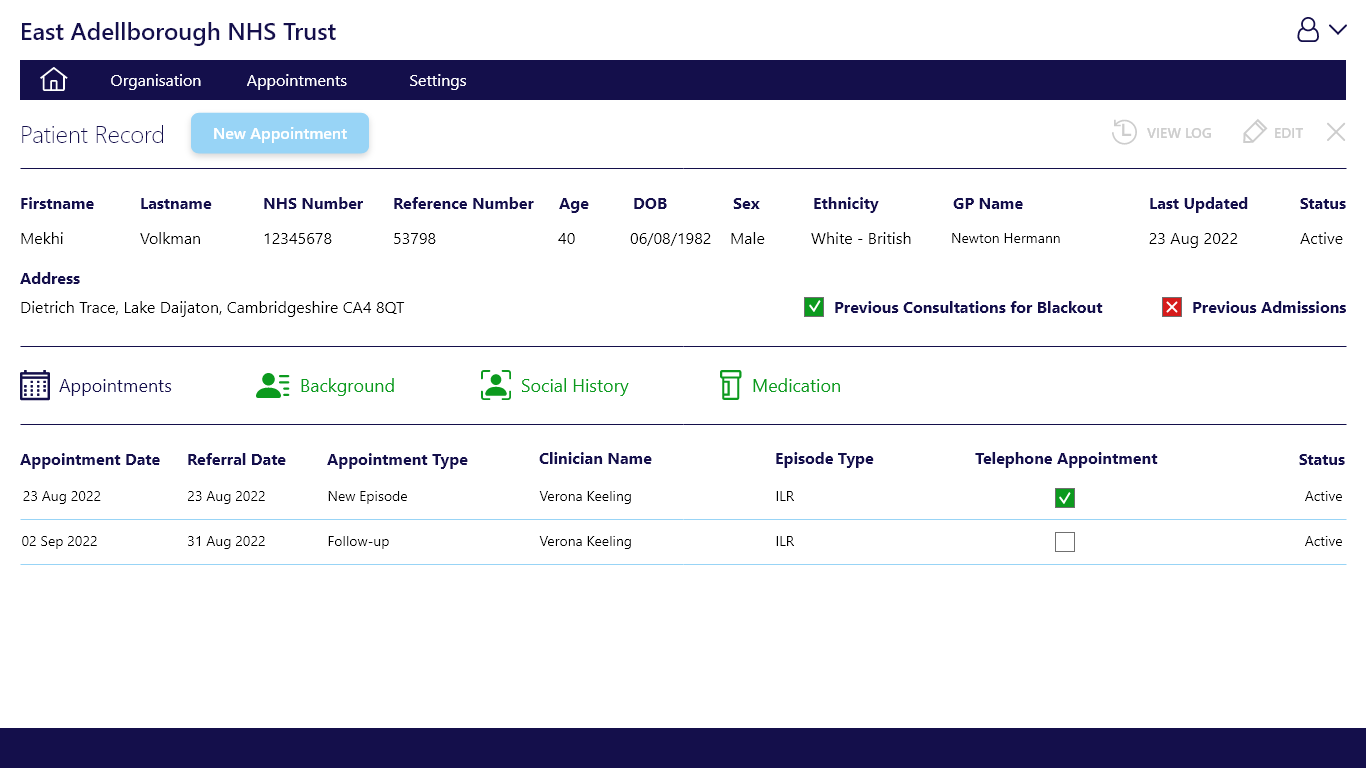Click the Social History portrait icon

(496, 386)
